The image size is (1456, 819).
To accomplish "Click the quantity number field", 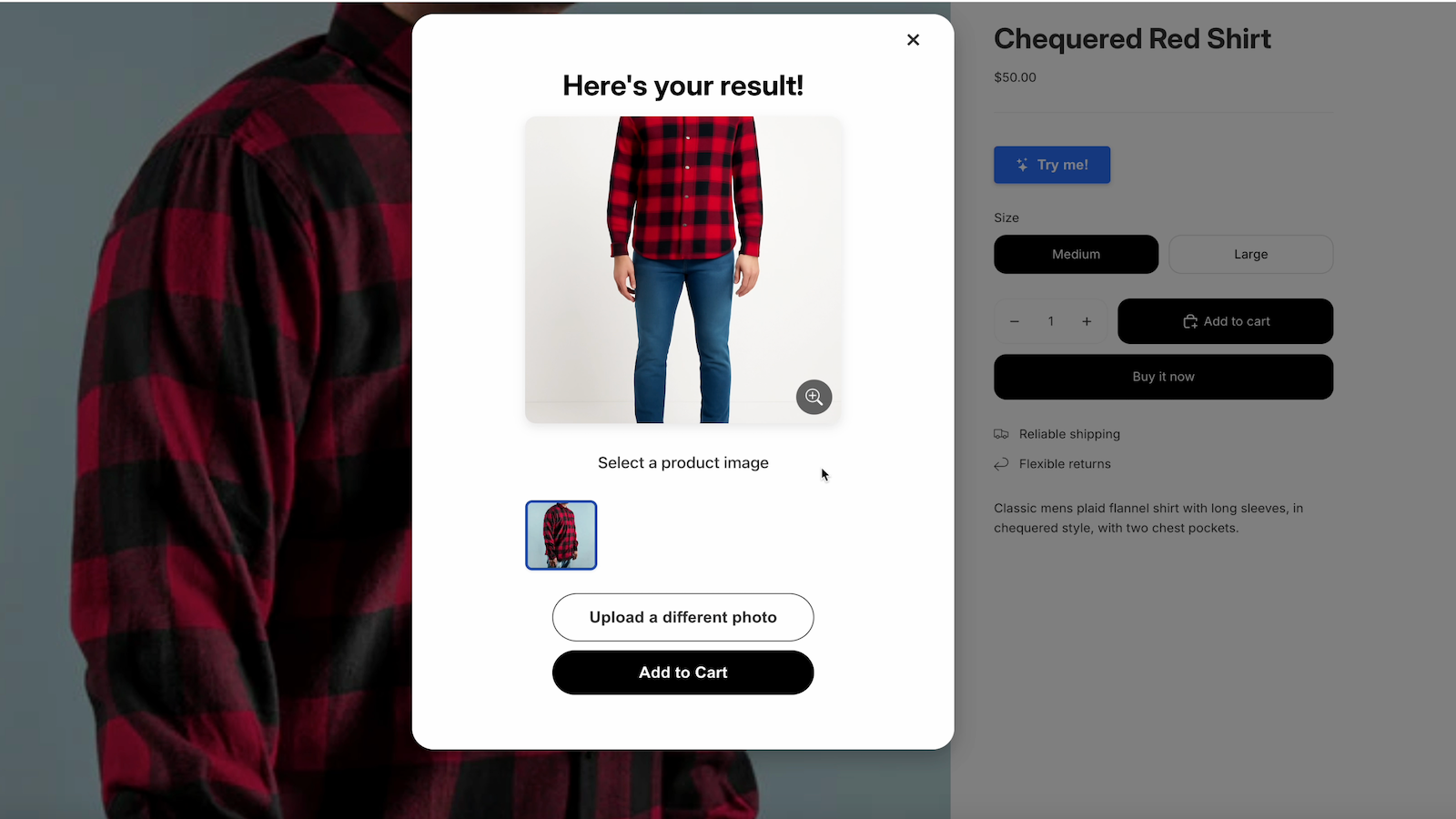I will [x=1050, y=321].
